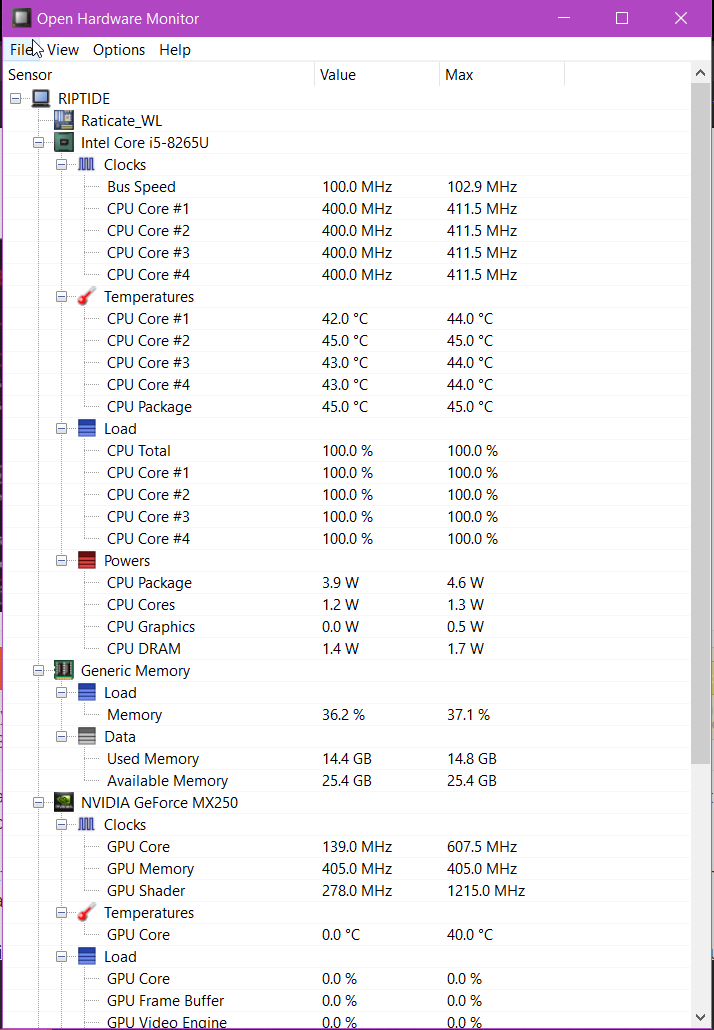Click the GPU Temperatures thermometer icon
This screenshot has width=714, height=1030.
pos(87,912)
